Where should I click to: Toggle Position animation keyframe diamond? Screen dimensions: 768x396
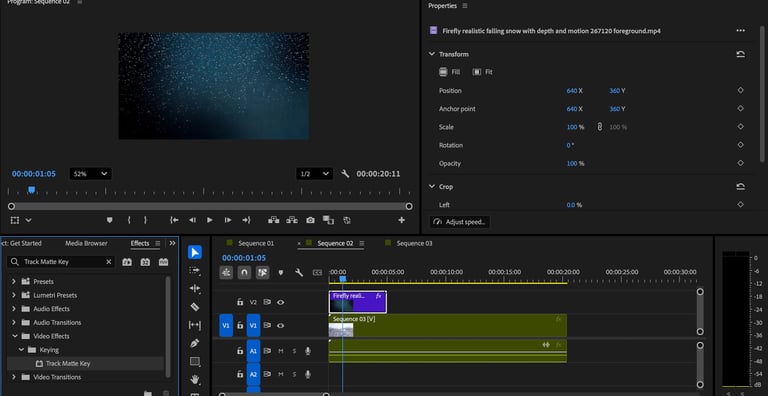coord(741,90)
